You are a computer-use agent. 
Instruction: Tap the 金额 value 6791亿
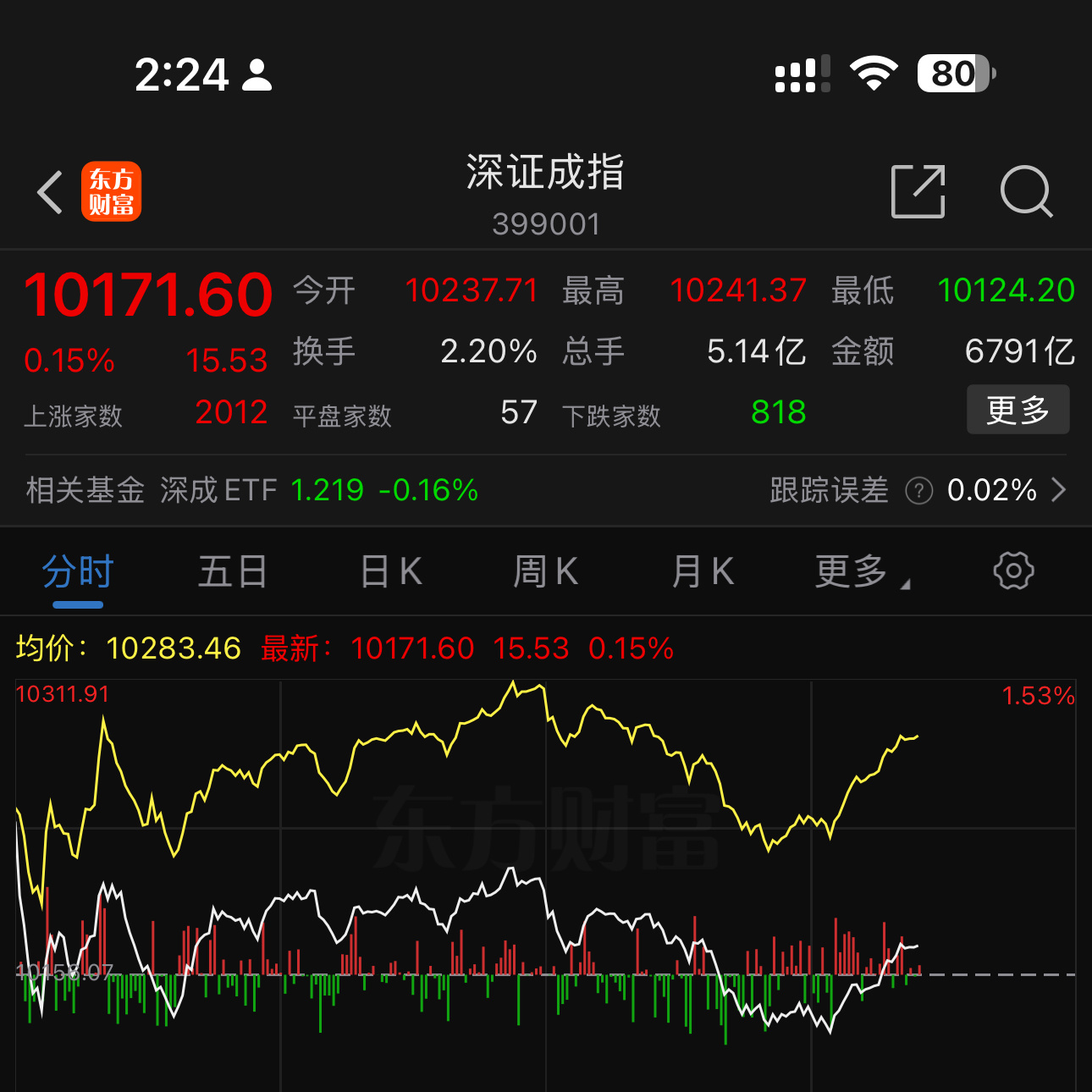click(x=1020, y=351)
